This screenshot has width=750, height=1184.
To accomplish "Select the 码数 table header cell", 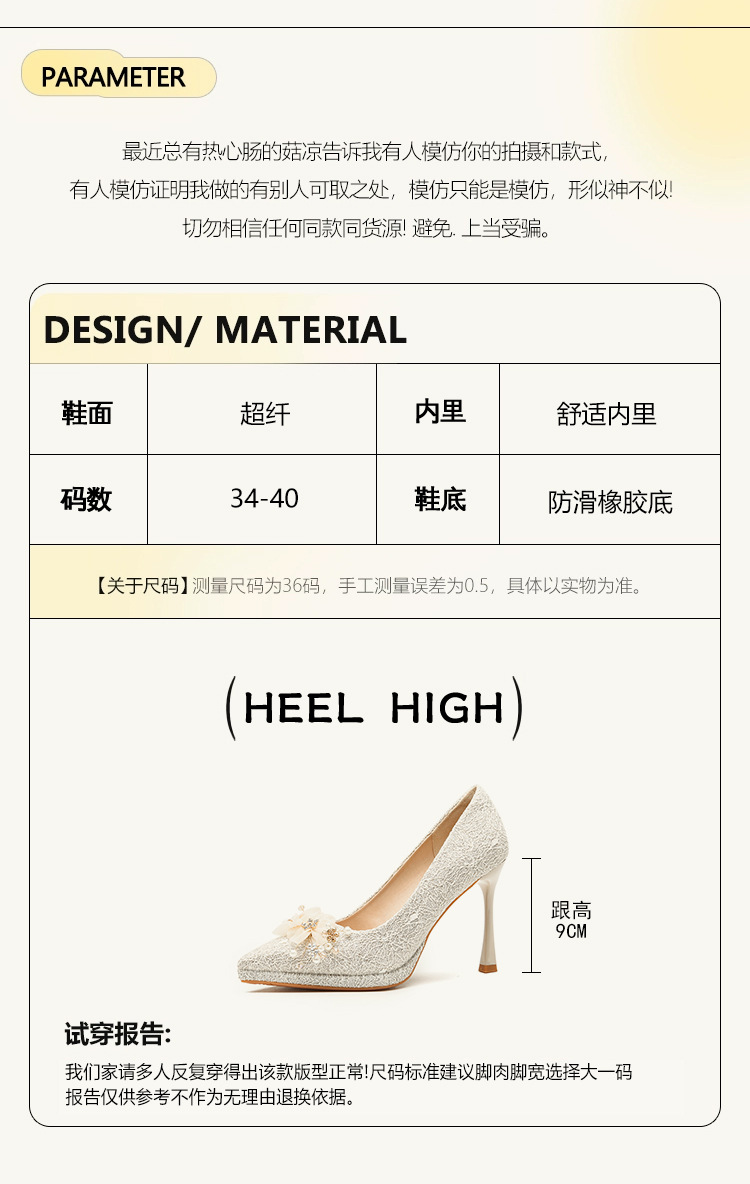I will (x=88, y=499).
